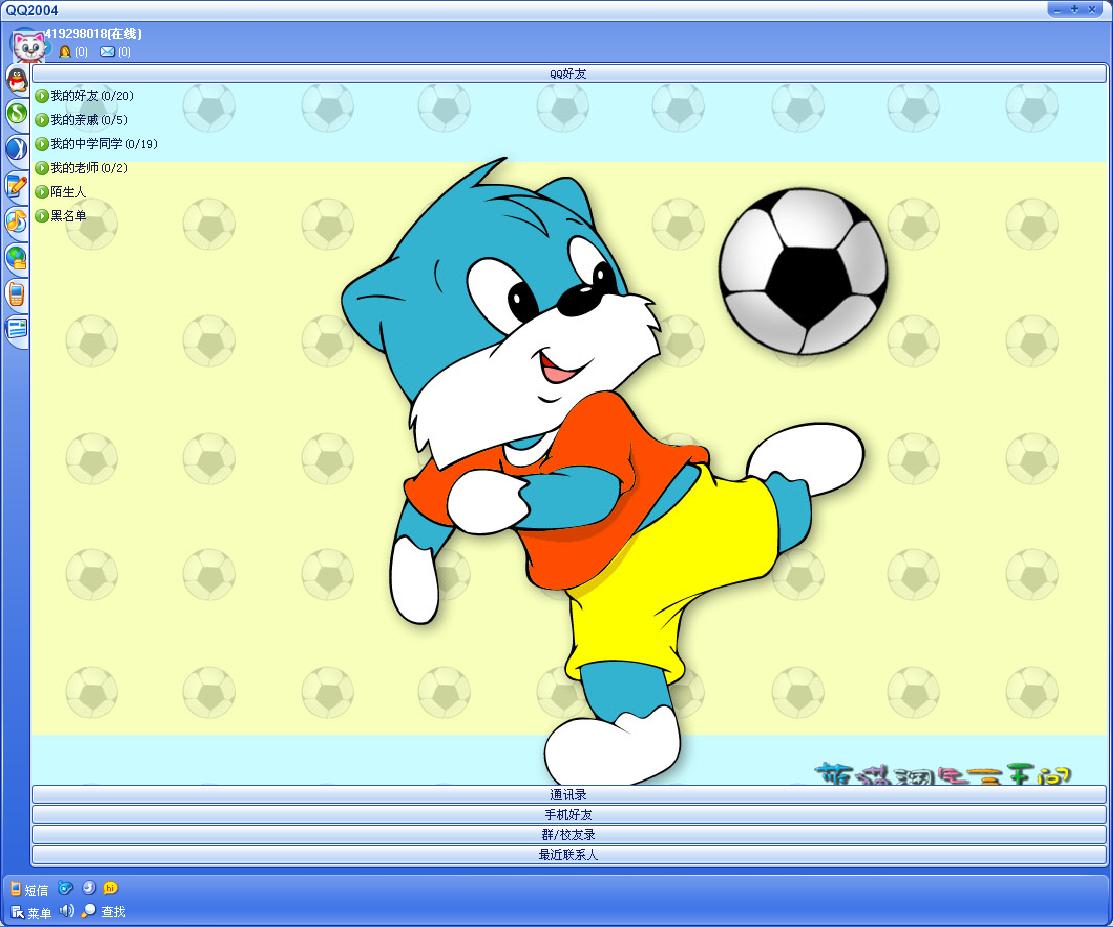
Task: Switch to the 最近联系人 panel
Action: pyautogui.click(x=569, y=855)
